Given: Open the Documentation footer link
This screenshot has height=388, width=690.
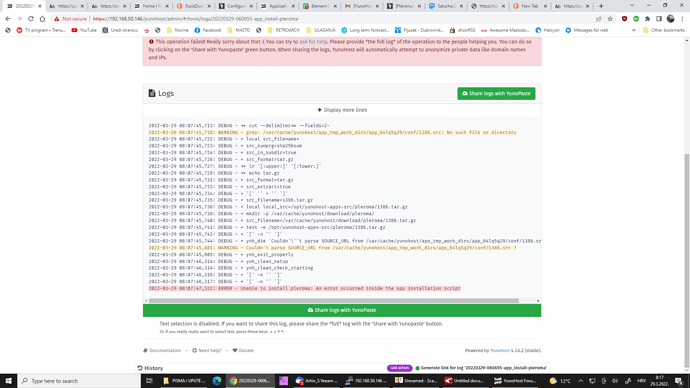Looking at the screenshot, I should click(x=162, y=351).
